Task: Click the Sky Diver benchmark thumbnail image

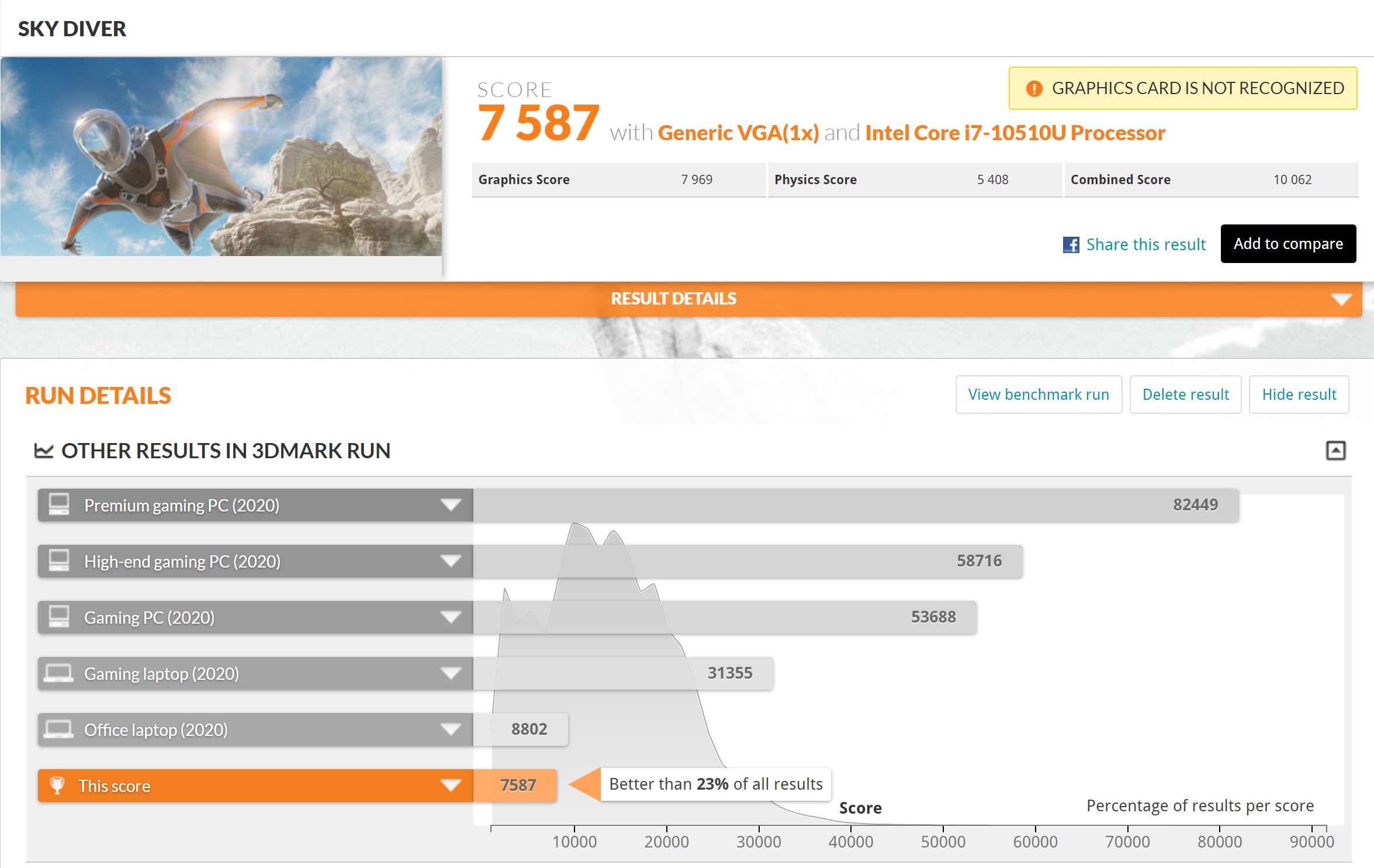Action: click(221, 157)
